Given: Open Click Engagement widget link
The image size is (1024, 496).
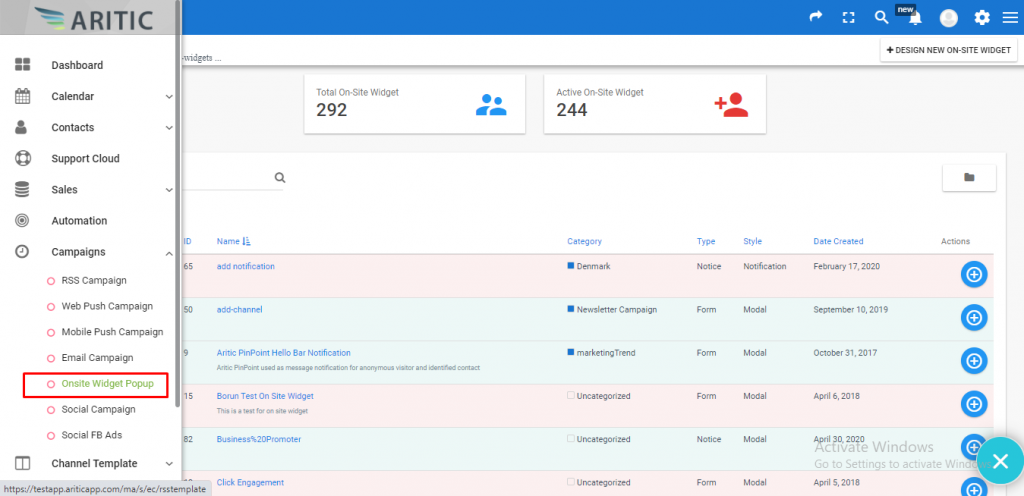Looking at the screenshot, I should [250, 482].
